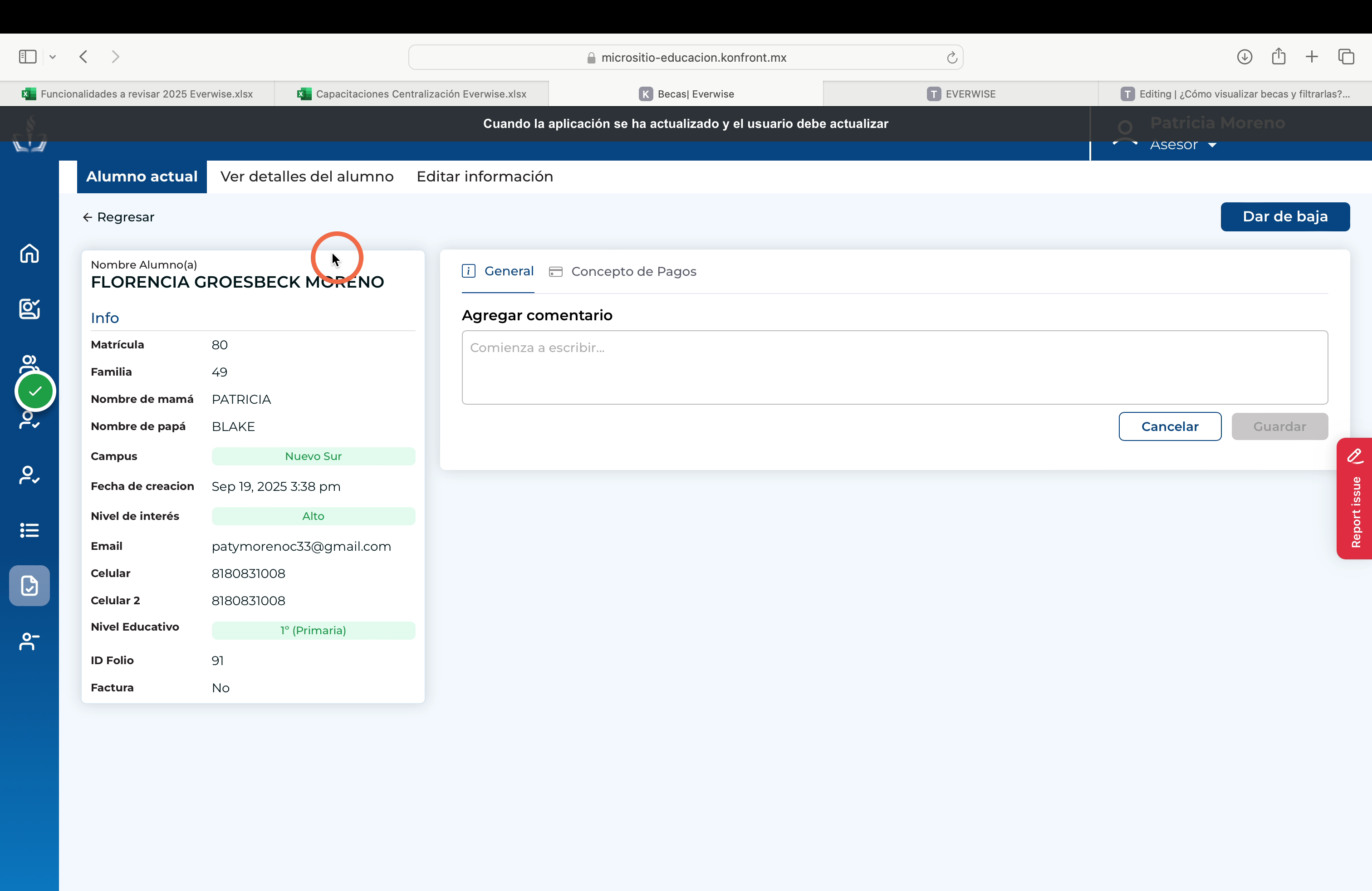
Task: Click the Guardar button
Action: click(1280, 426)
